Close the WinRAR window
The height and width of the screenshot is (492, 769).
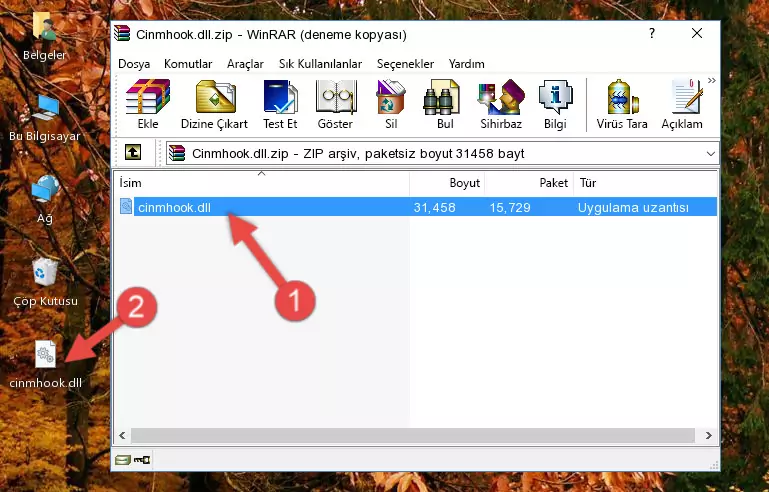pyautogui.click(x=696, y=33)
